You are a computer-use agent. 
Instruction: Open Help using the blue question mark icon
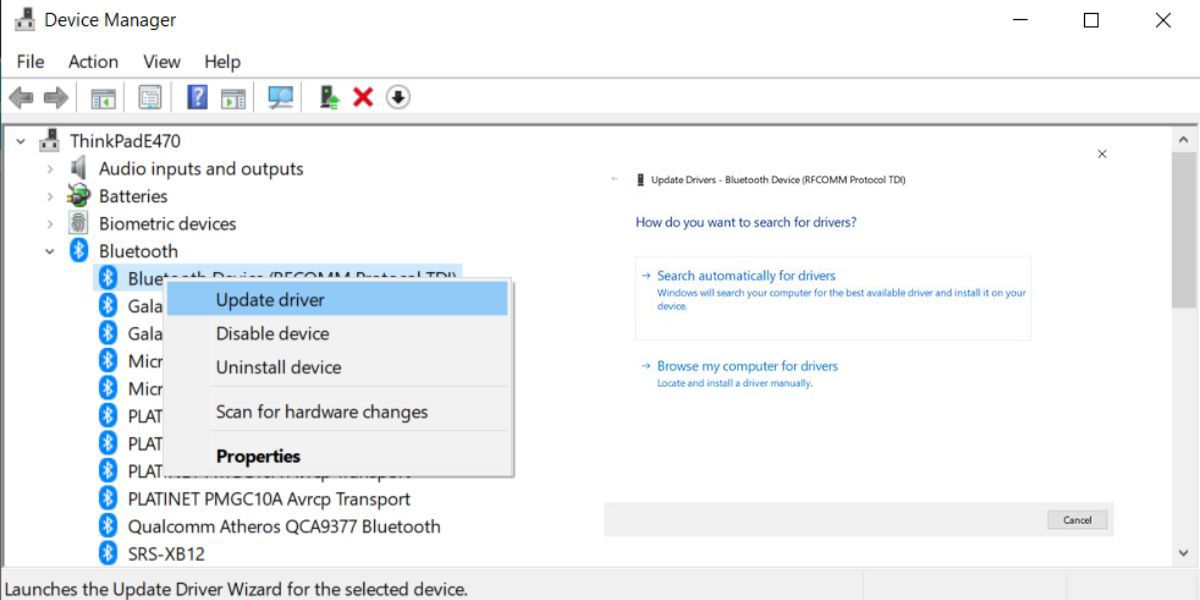tap(196, 97)
